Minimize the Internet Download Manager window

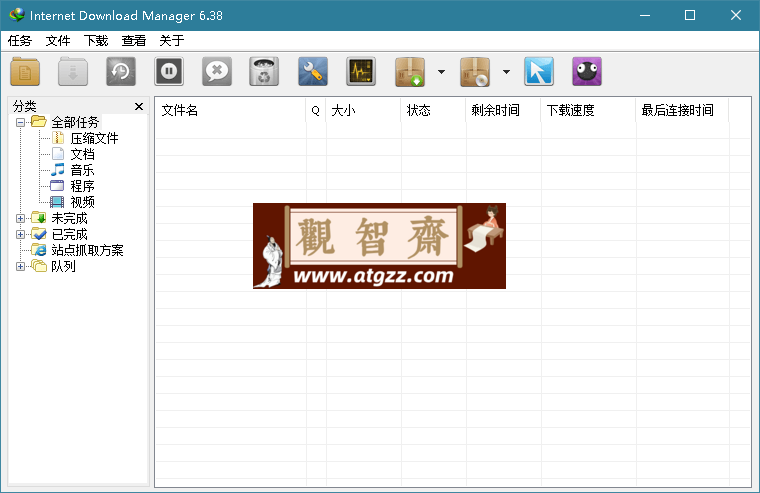pyautogui.click(x=645, y=15)
